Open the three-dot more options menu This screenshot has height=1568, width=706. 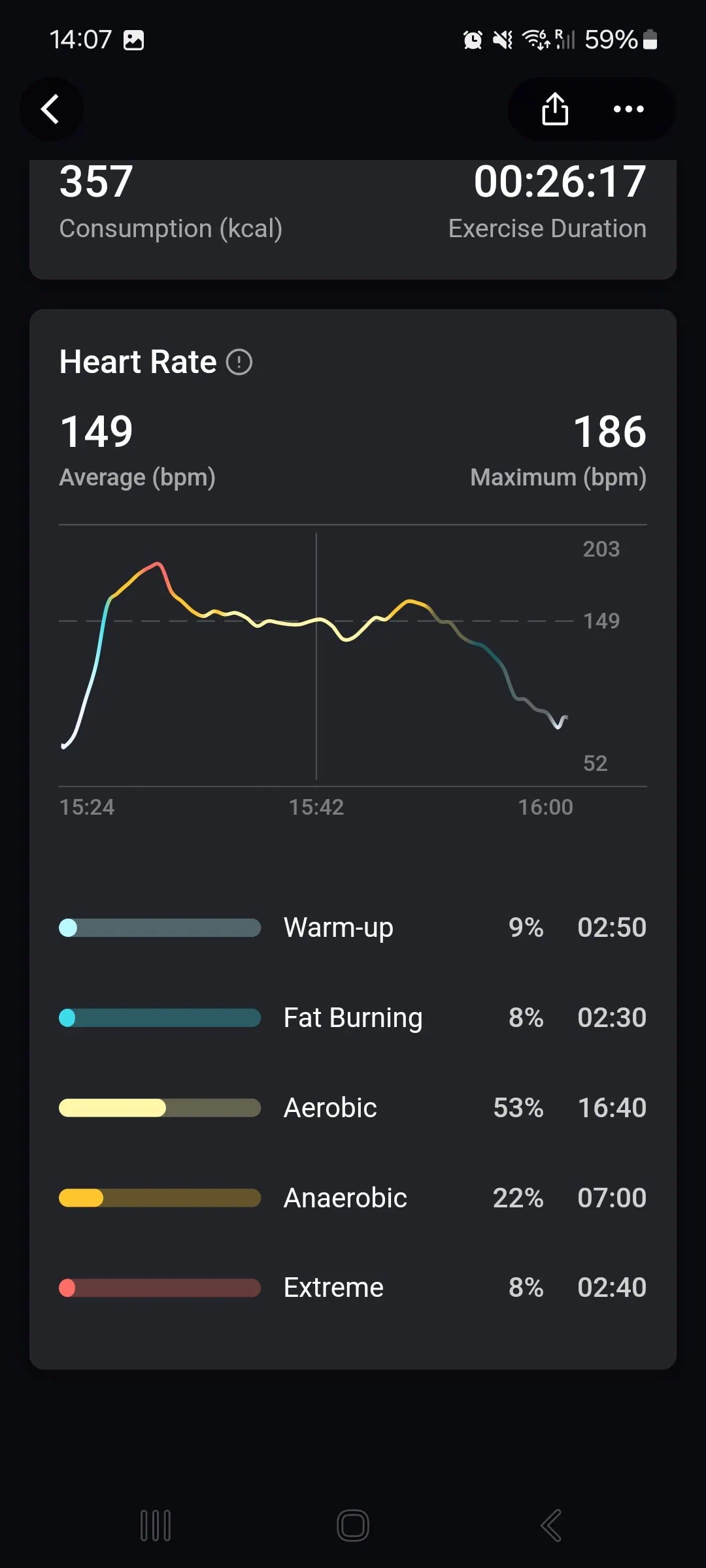[628, 109]
